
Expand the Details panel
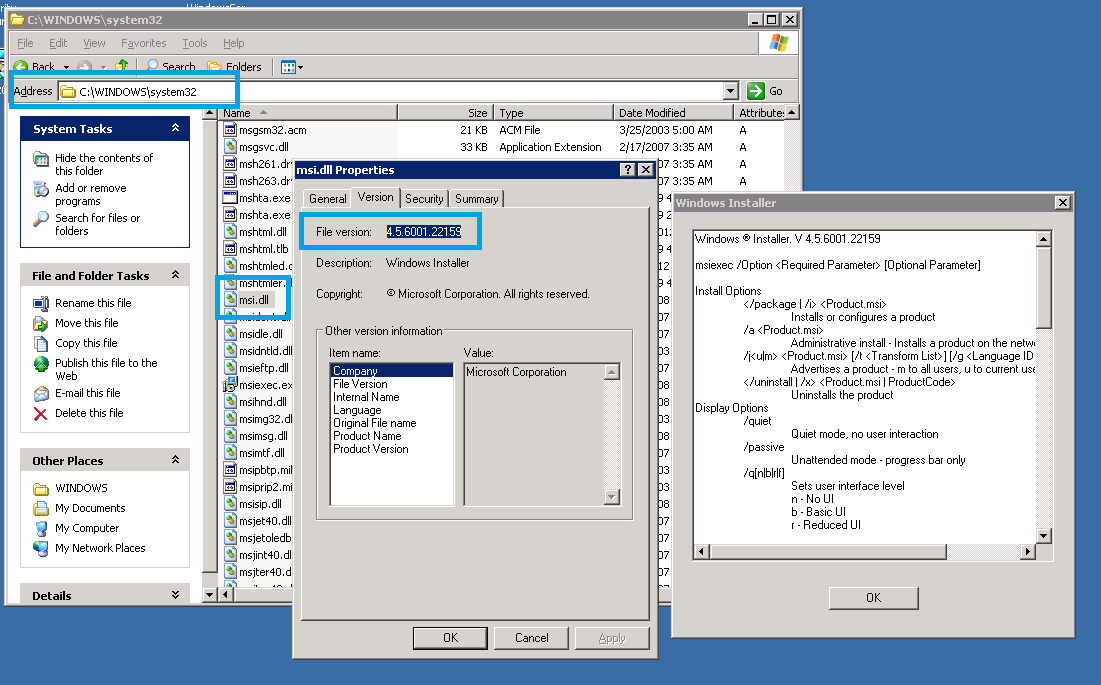pos(175,595)
